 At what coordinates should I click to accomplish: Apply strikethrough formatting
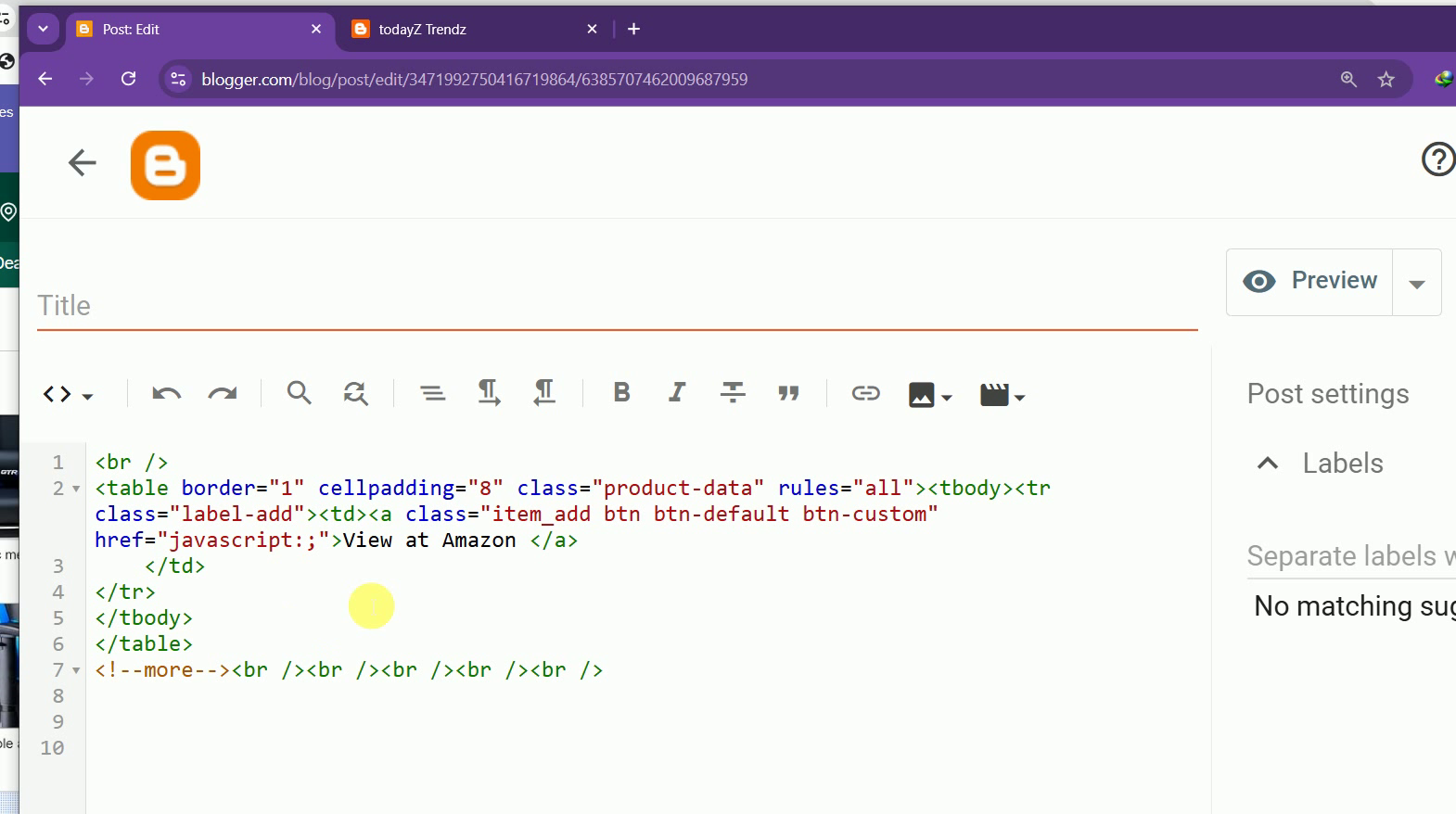pos(733,393)
